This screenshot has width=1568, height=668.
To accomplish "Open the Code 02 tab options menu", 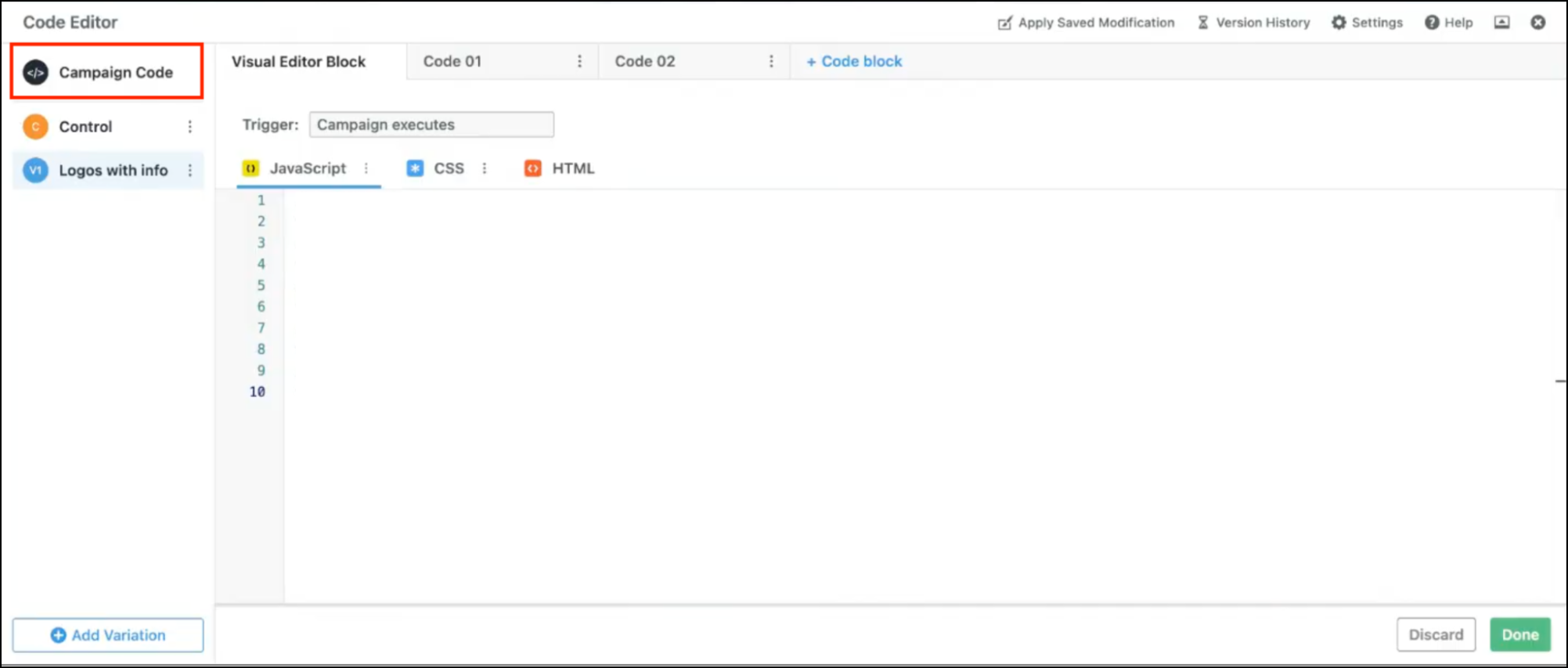I will coord(771,61).
